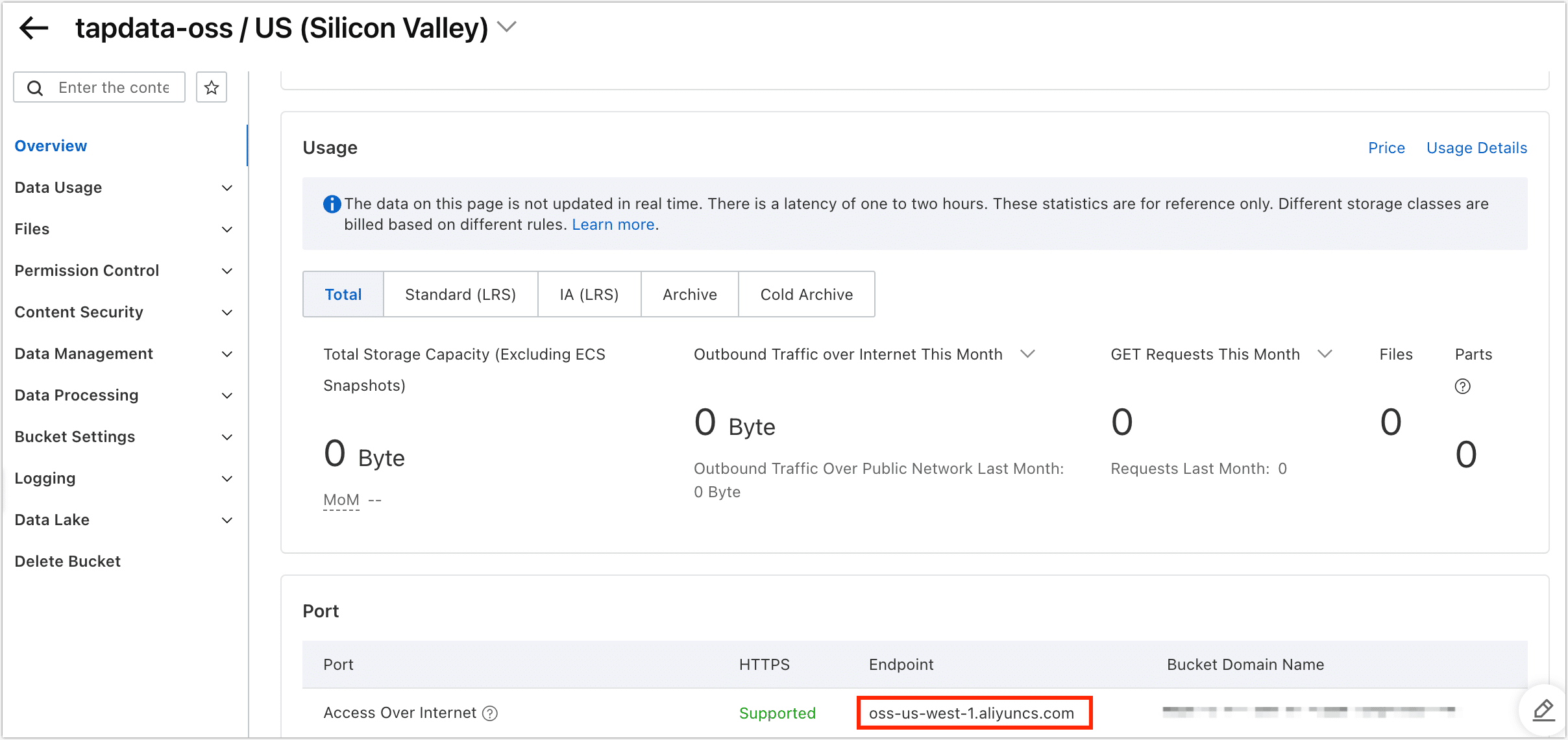Switch to the Standard (LRS) tab
1568x740 pixels.
coord(460,295)
